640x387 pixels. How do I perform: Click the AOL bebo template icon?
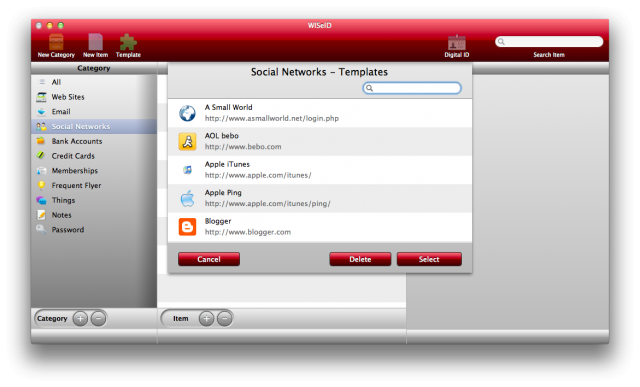point(187,142)
